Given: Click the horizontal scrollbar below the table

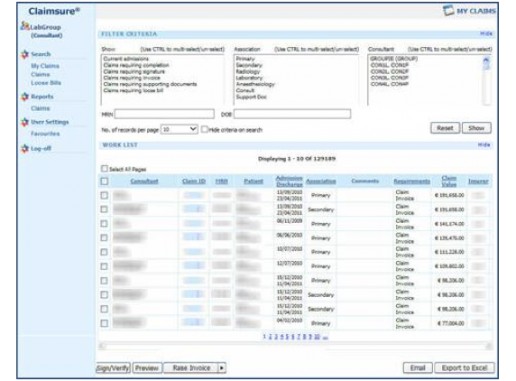Looking at the screenshot, I should tap(295, 347).
